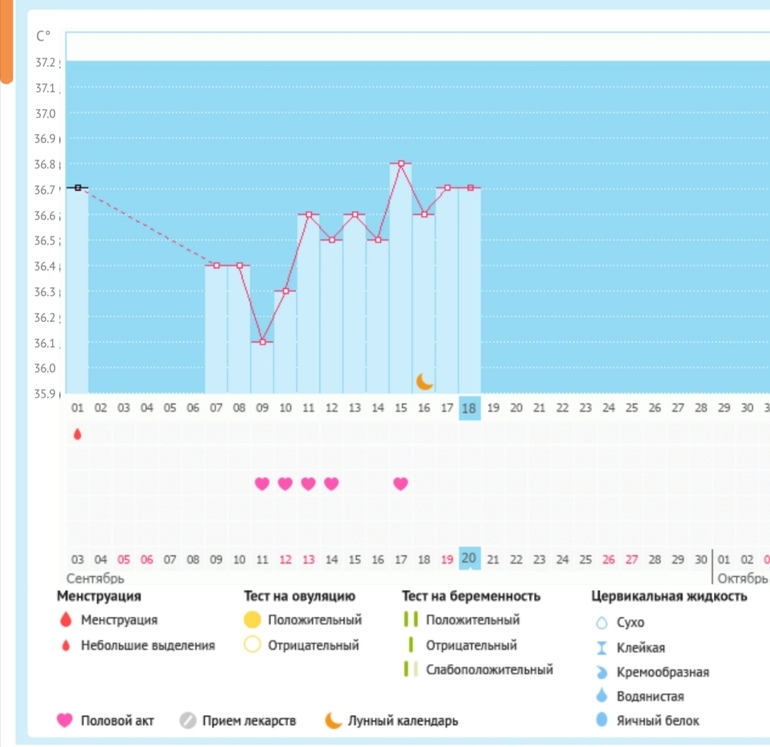The image size is (770, 747).
Task: Click the 36.1 temperature point on day 09
Action: (x=262, y=342)
